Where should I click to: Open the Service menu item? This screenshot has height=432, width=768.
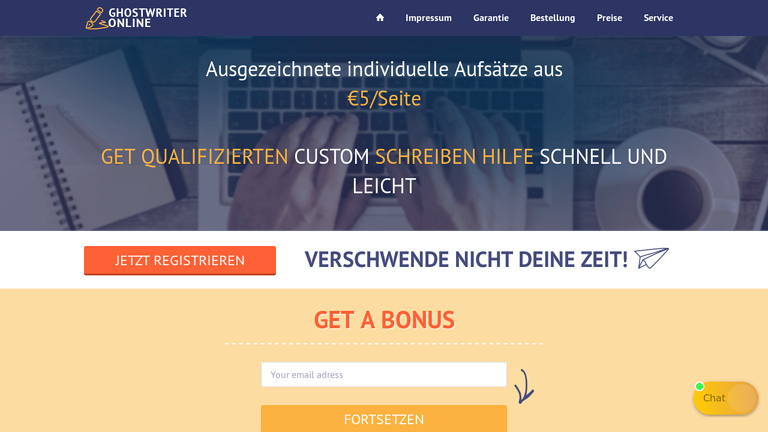[x=658, y=18]
